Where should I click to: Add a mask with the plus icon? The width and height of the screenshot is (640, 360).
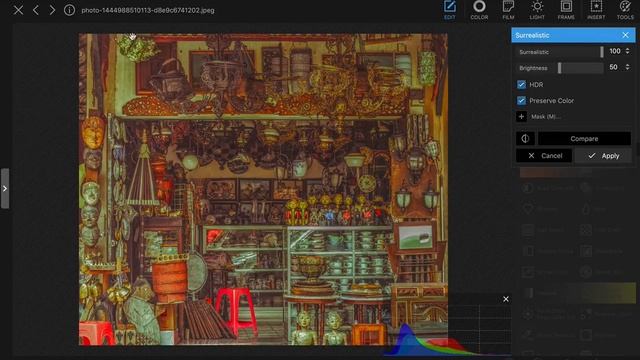(521, 116)
